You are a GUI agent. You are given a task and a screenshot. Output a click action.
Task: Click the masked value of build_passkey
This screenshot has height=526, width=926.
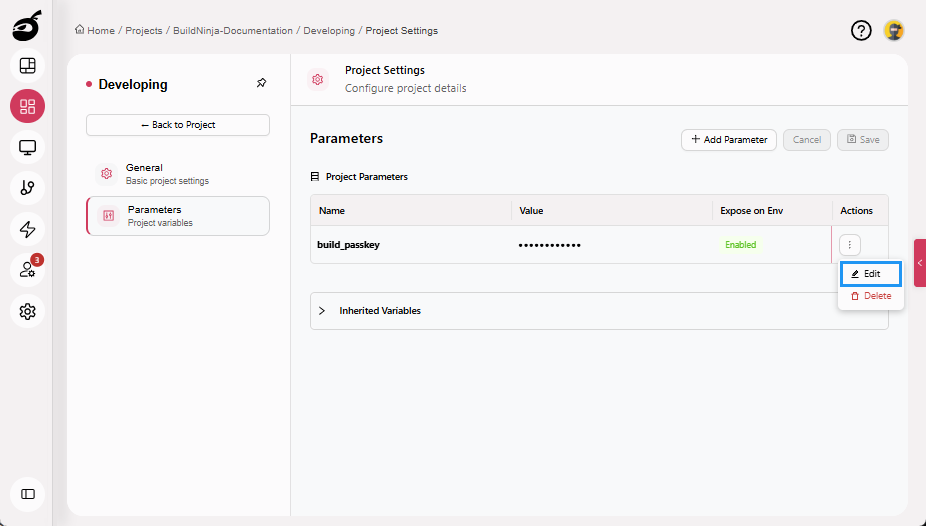point(549,245)
